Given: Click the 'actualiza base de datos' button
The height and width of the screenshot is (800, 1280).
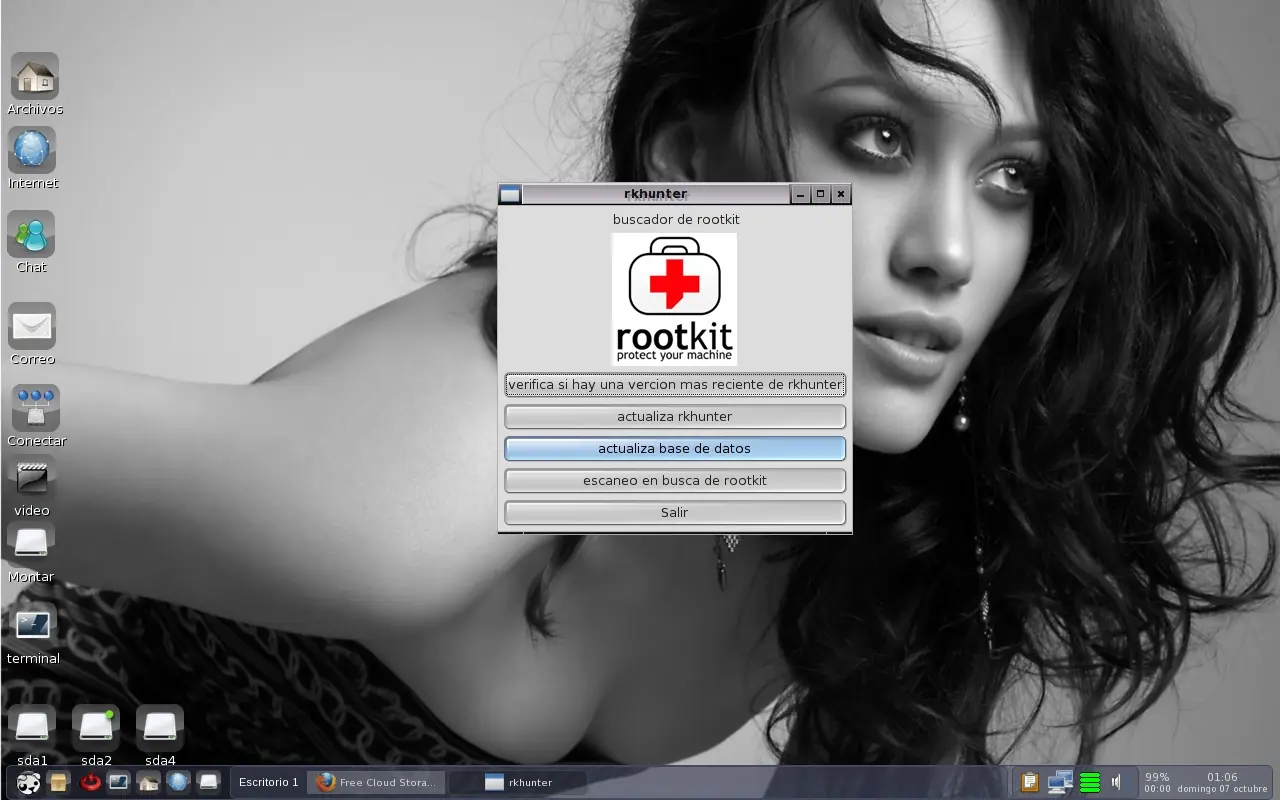Looking at the screenshot, I should [675, 449].
